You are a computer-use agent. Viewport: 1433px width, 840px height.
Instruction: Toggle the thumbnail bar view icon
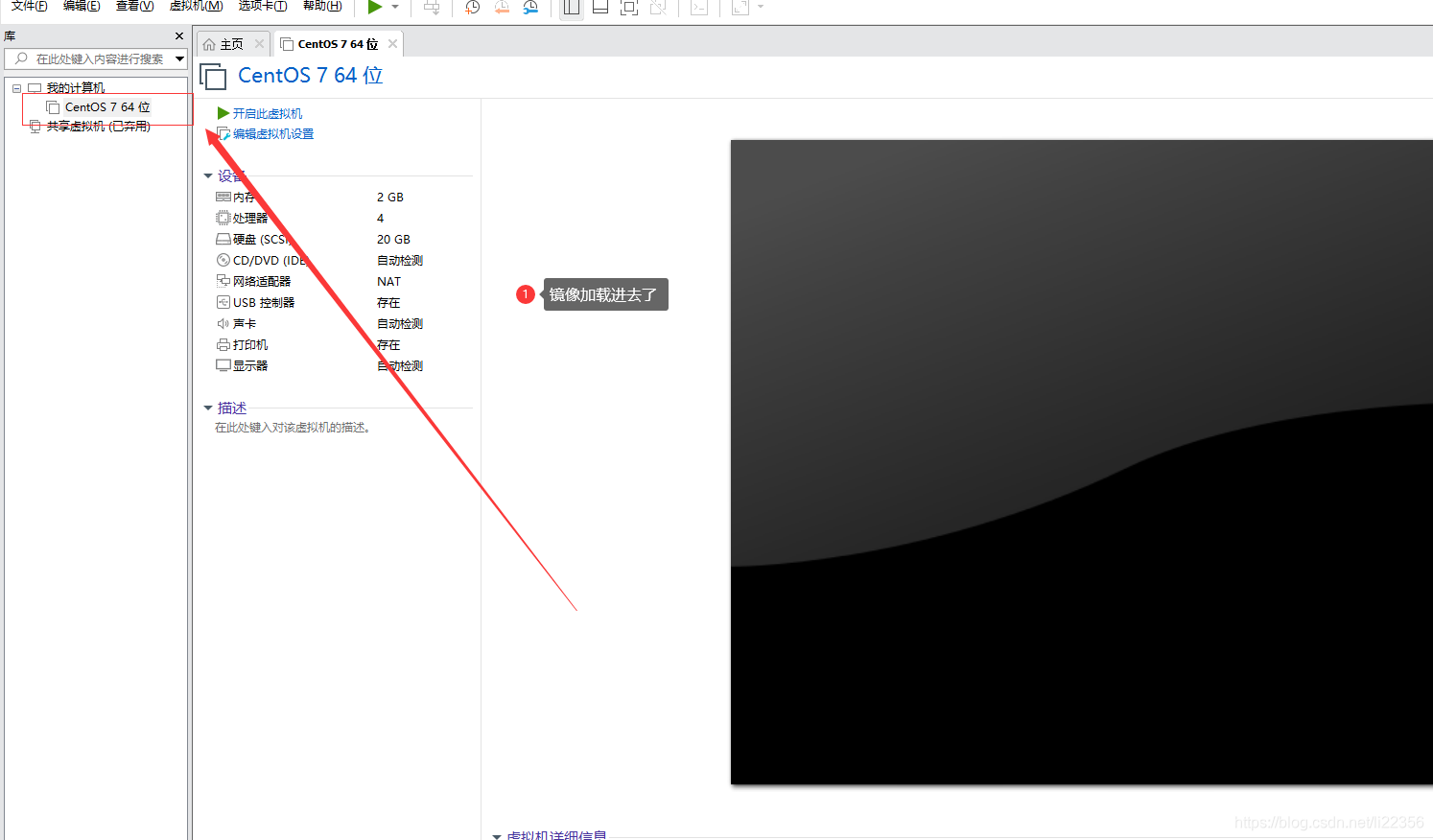(x=600, y=7)
